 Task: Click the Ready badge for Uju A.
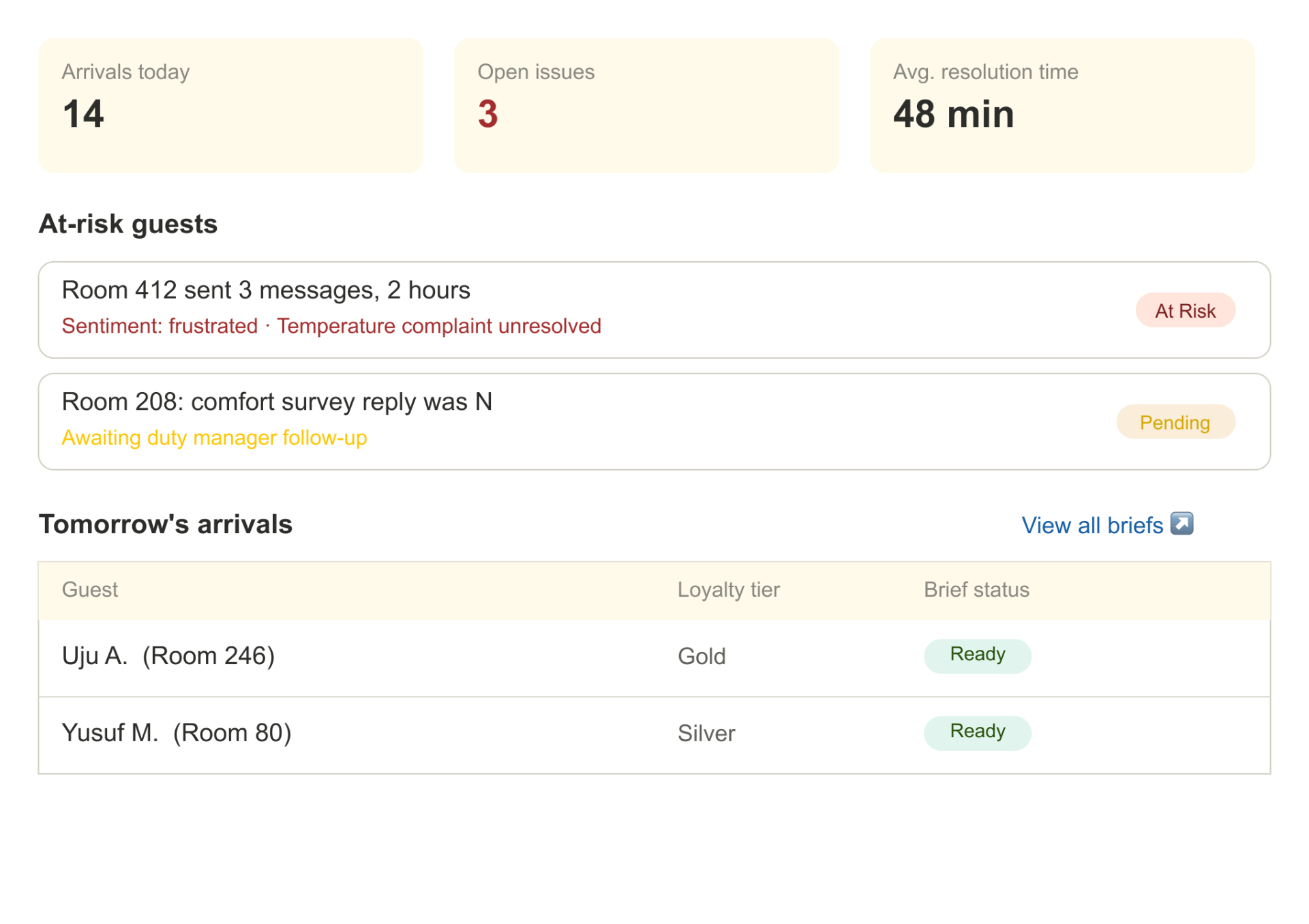click(977, 656)
